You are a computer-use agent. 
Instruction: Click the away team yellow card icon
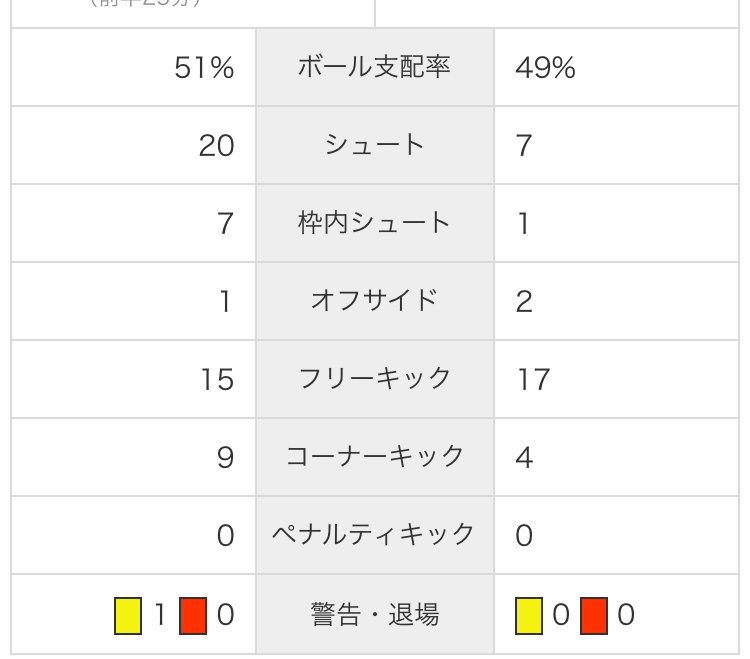click(529, 615)
